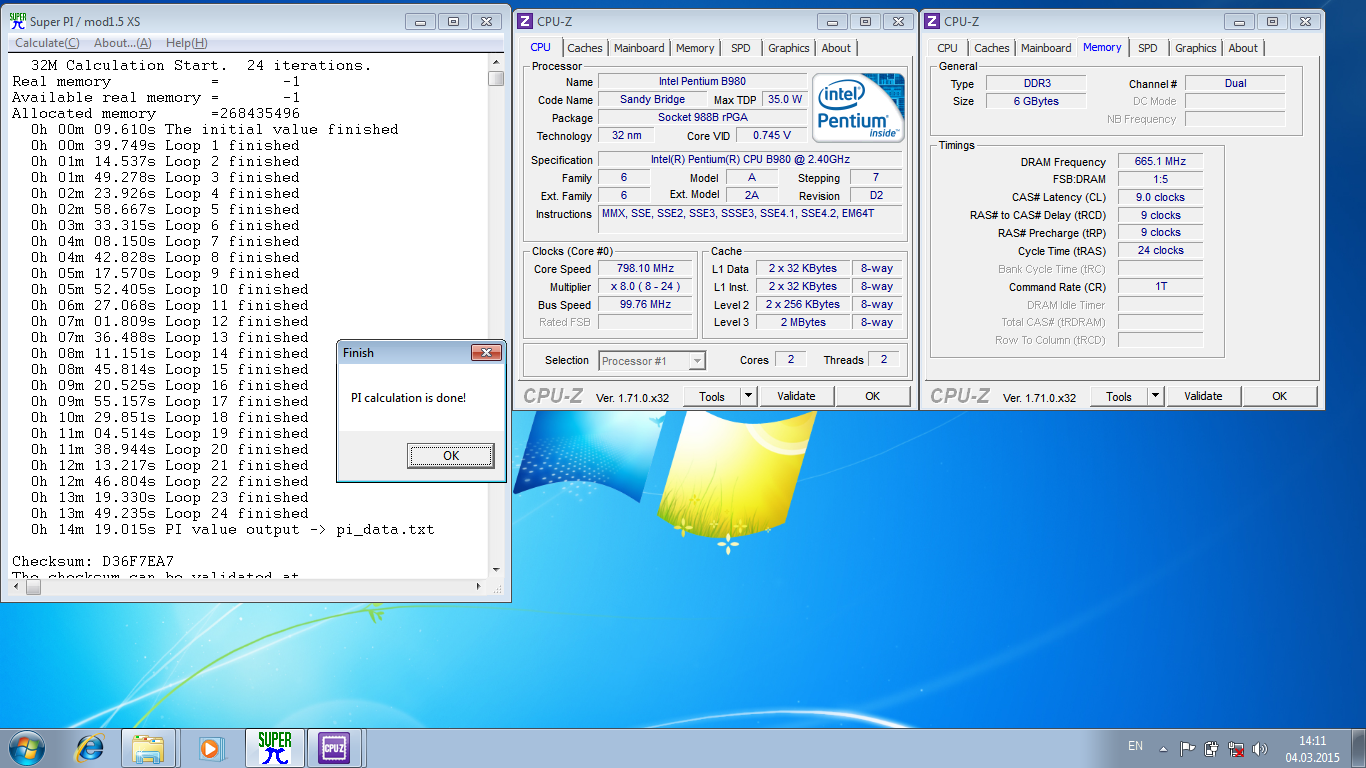Viewport: 1366px width, 768px height.
Task: Click Show desktop strip at taskbar end
Action: pyautogui.click(x=1359, y=748)
